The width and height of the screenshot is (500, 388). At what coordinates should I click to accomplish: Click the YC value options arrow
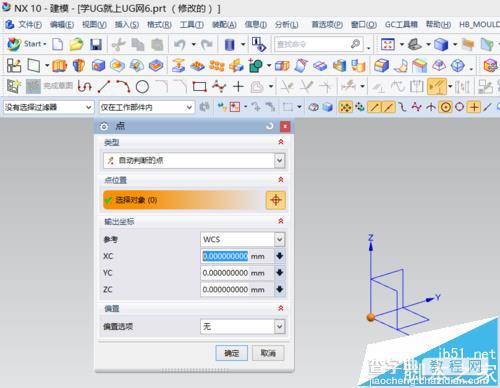pos(280,273)
